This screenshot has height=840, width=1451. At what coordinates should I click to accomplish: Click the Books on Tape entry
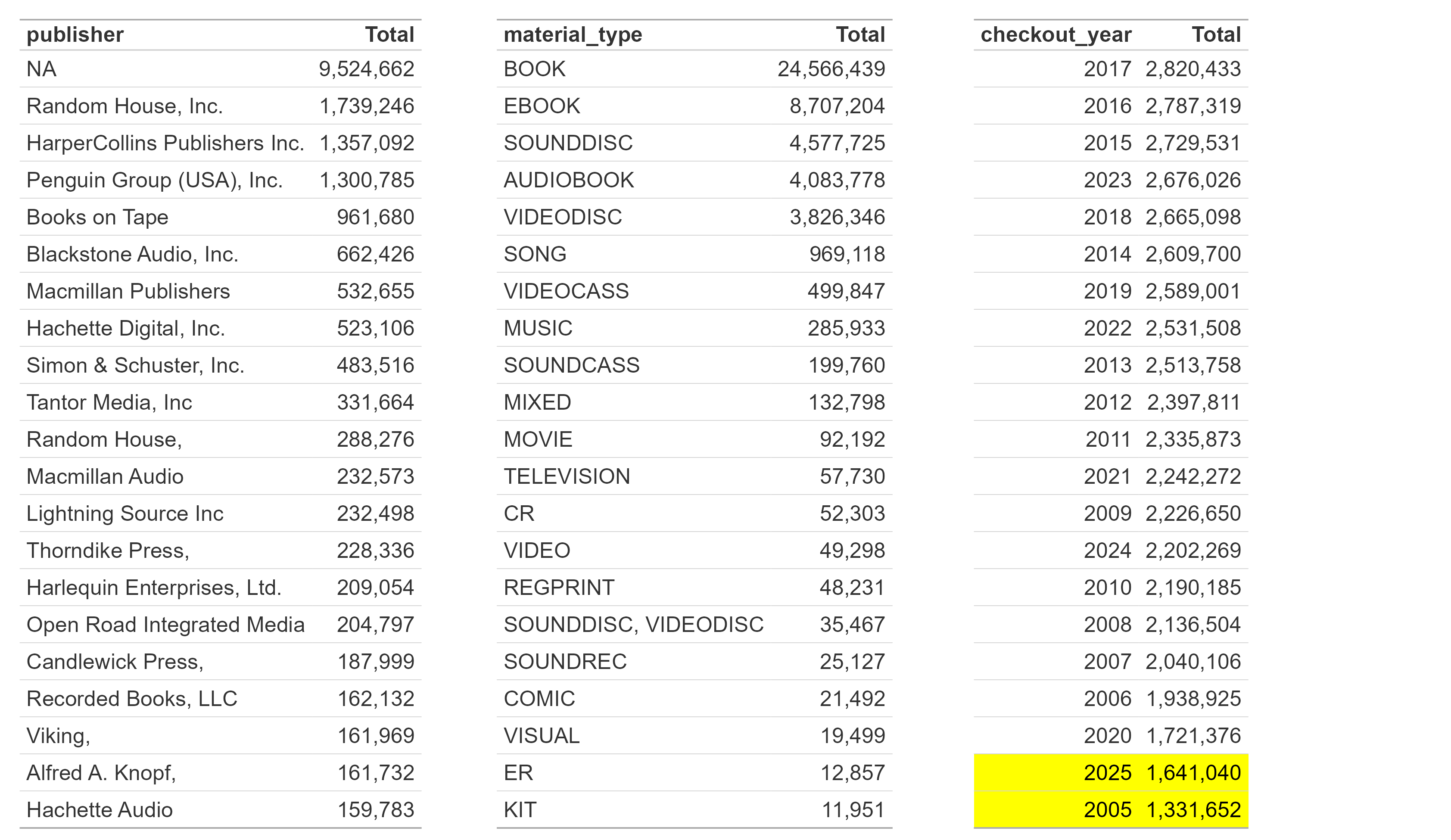point(97,217)
